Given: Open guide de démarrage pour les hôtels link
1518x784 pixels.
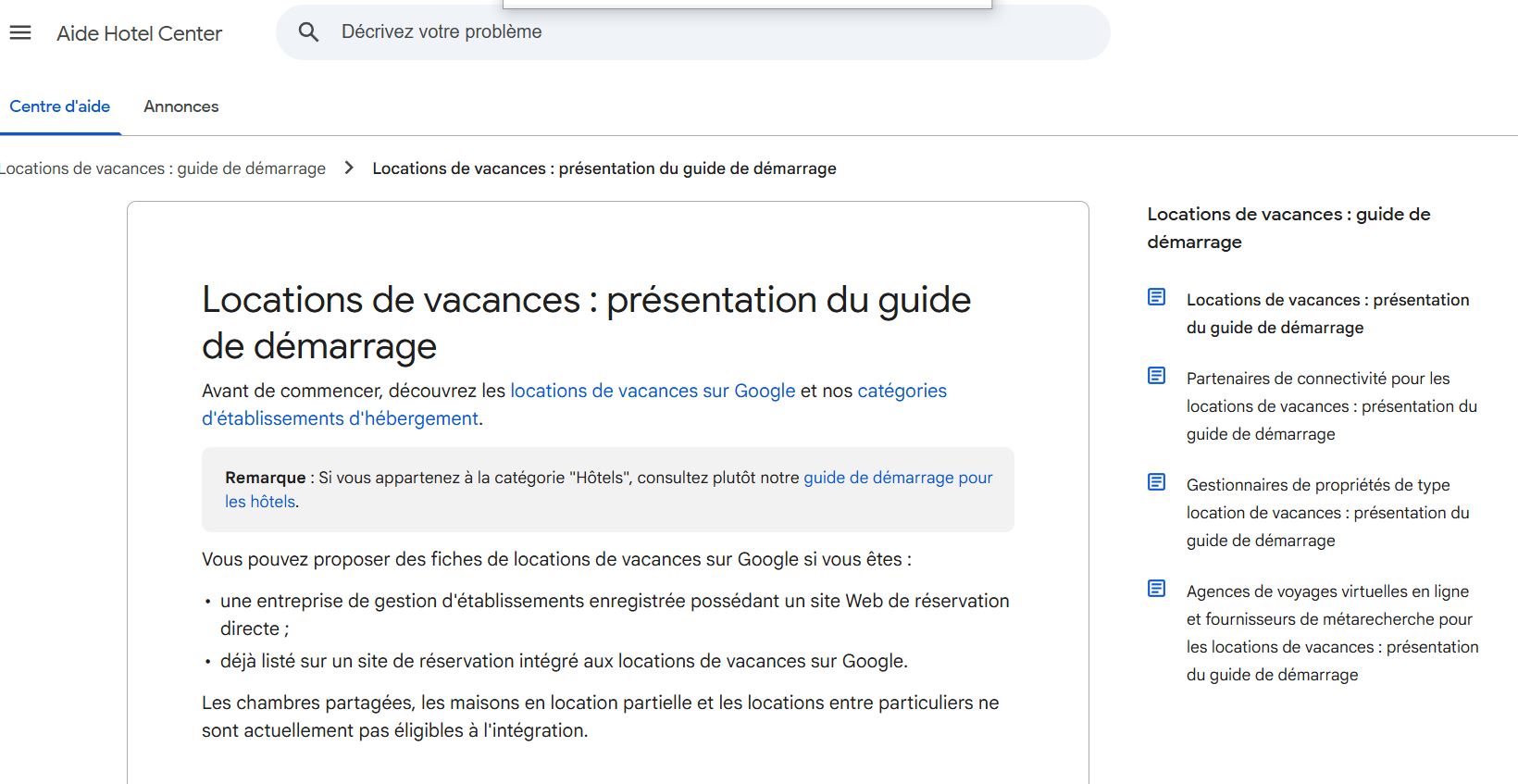Looking at the screenshot, I should pyautogui.click(x=897, y=478).
